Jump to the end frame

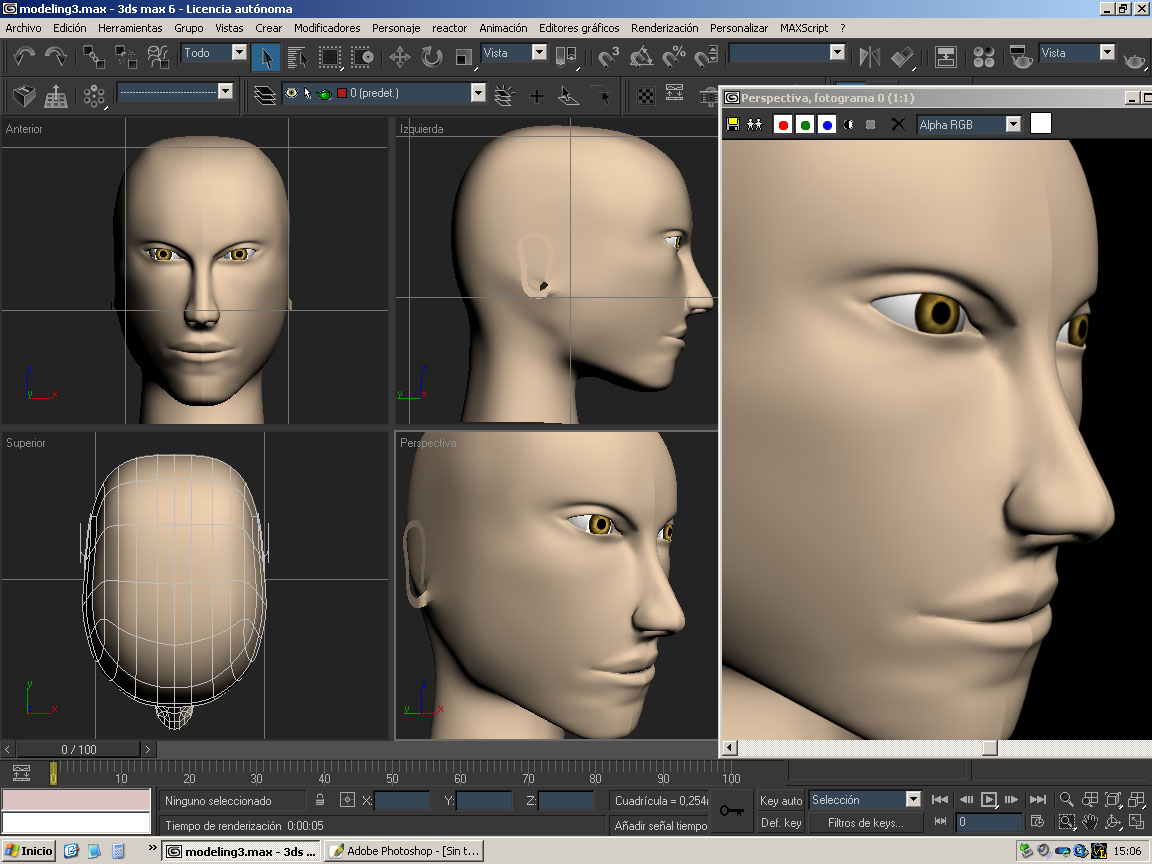[1037, 799]
